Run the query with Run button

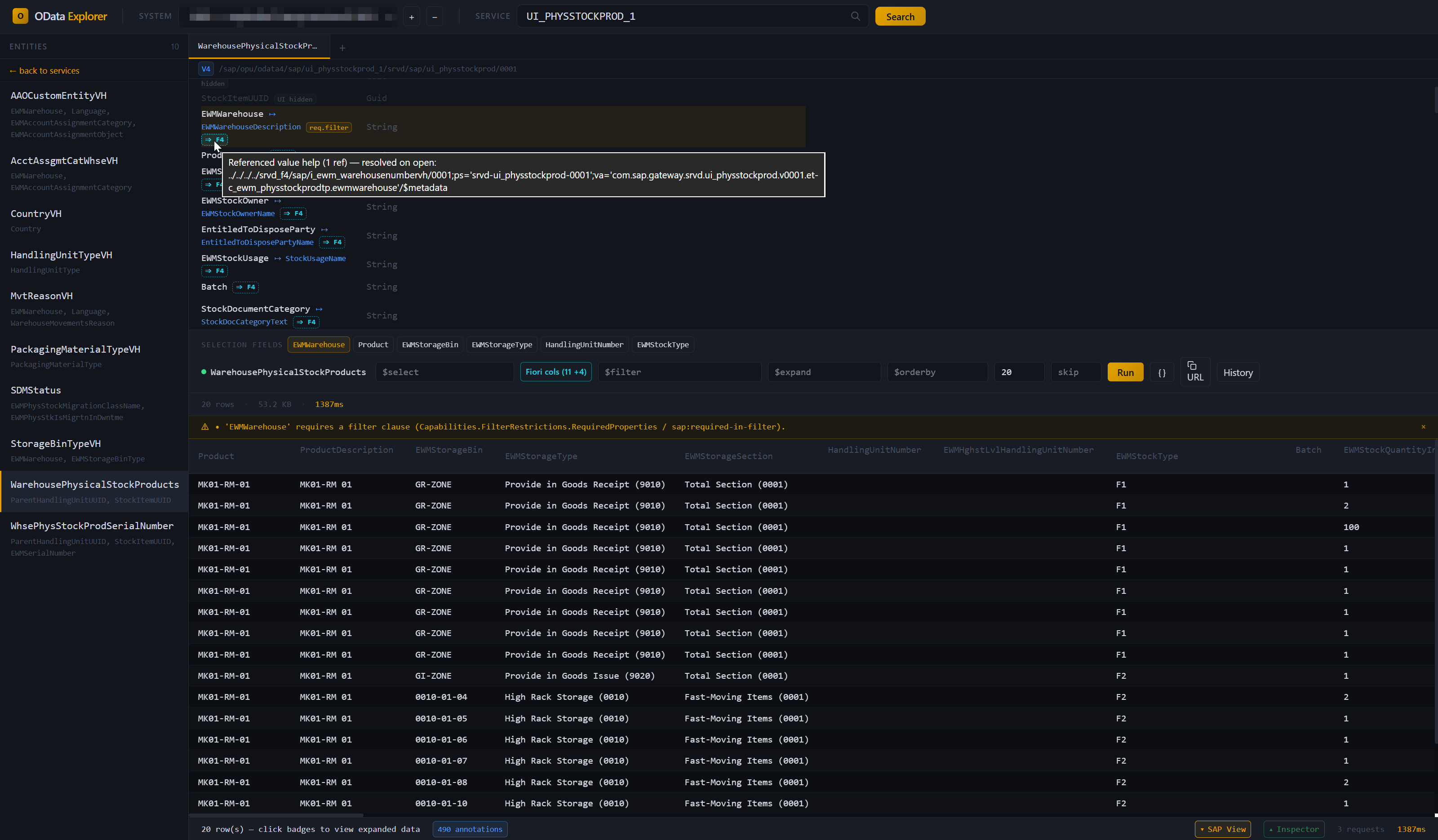[1125, 372]
